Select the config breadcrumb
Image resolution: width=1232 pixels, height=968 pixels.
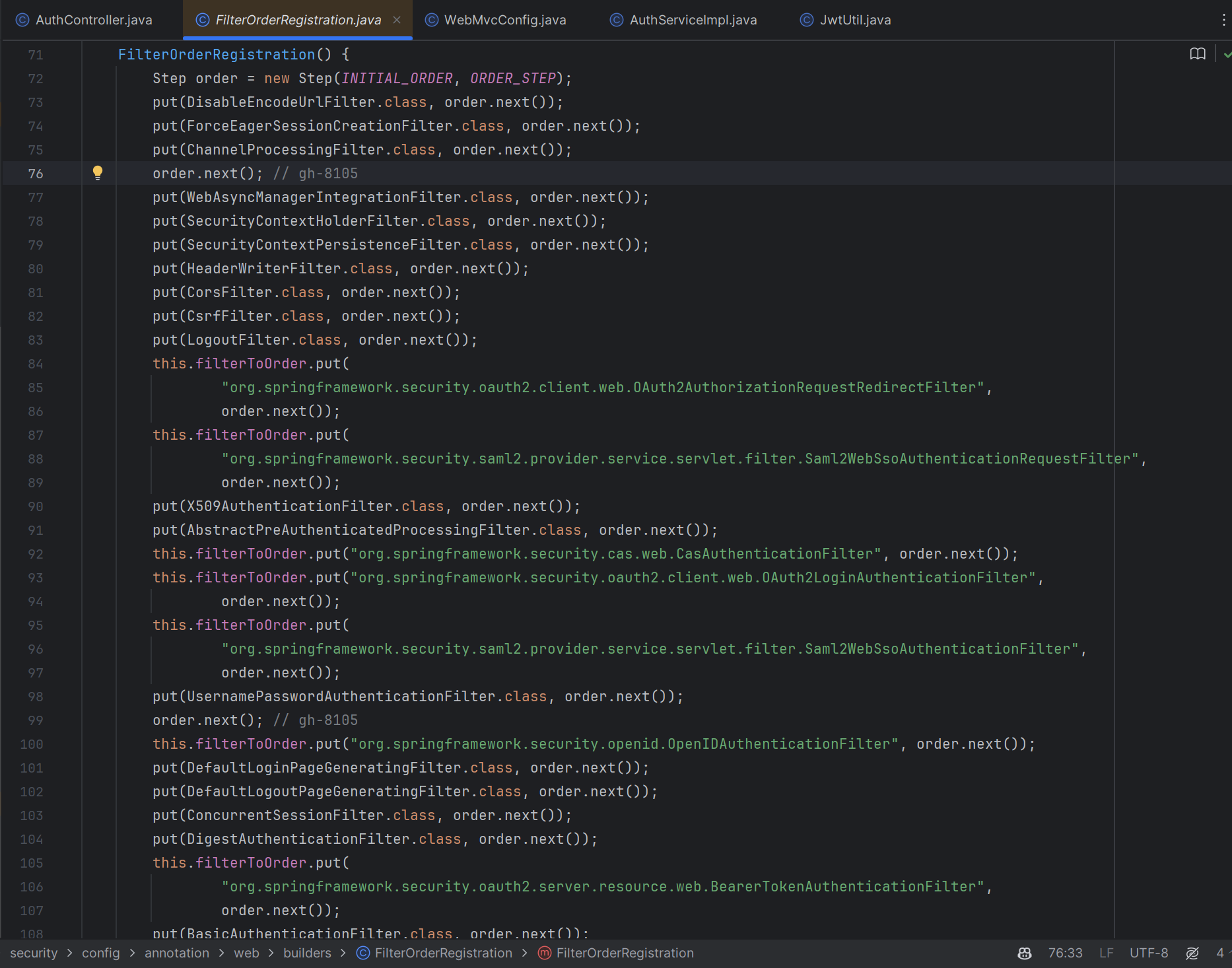pyautogui.click(x=101, y=953)
